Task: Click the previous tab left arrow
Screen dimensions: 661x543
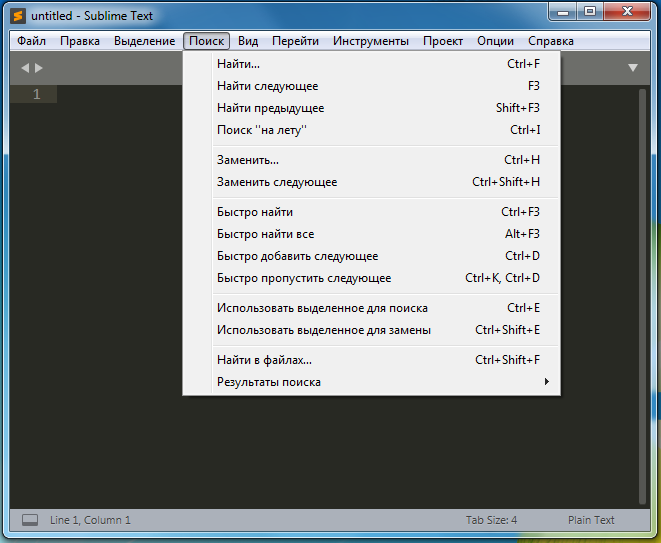Action: (x=25, y=68)
